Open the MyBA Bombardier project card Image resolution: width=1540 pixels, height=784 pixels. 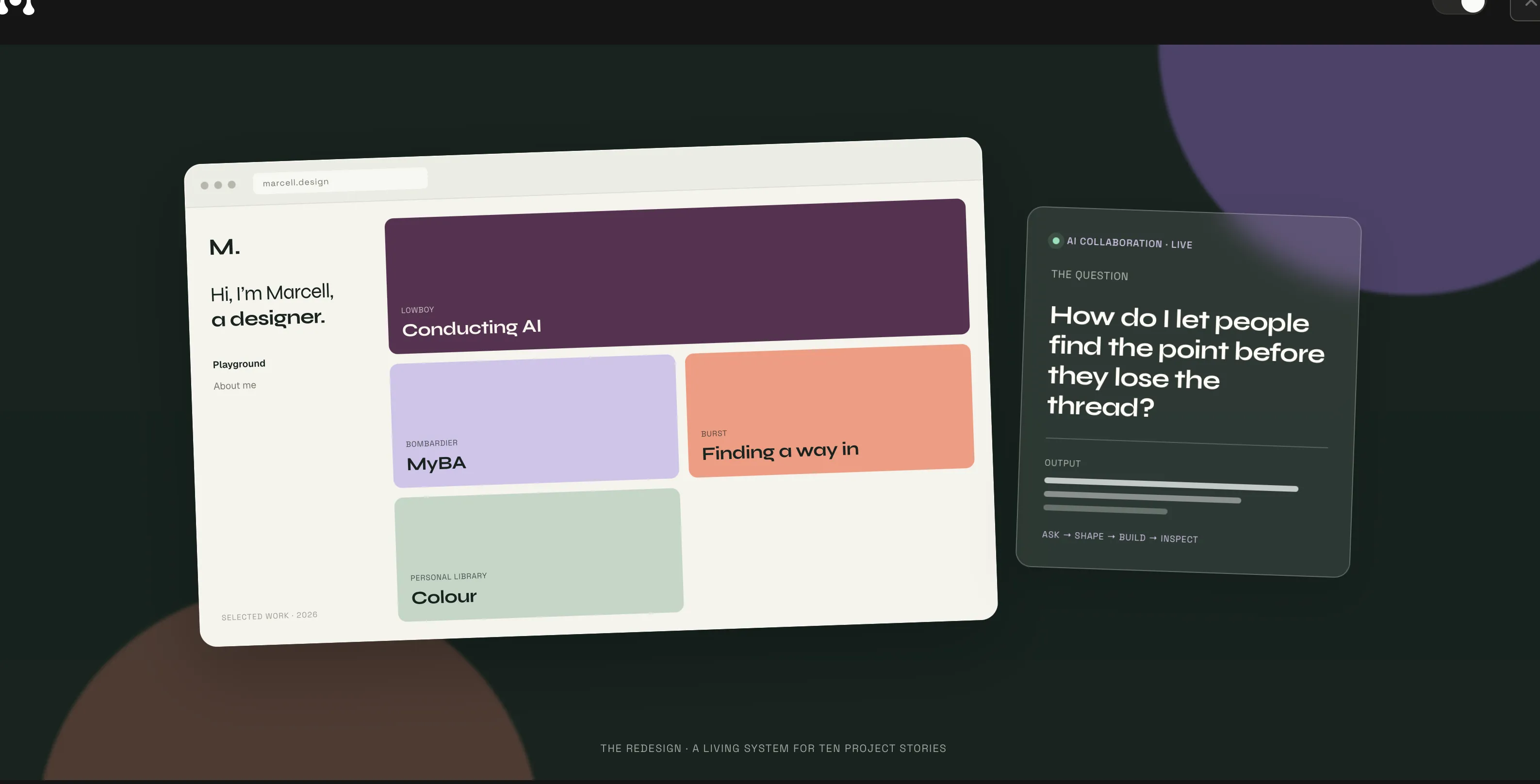pyautogui.click(x=535, y=421)
